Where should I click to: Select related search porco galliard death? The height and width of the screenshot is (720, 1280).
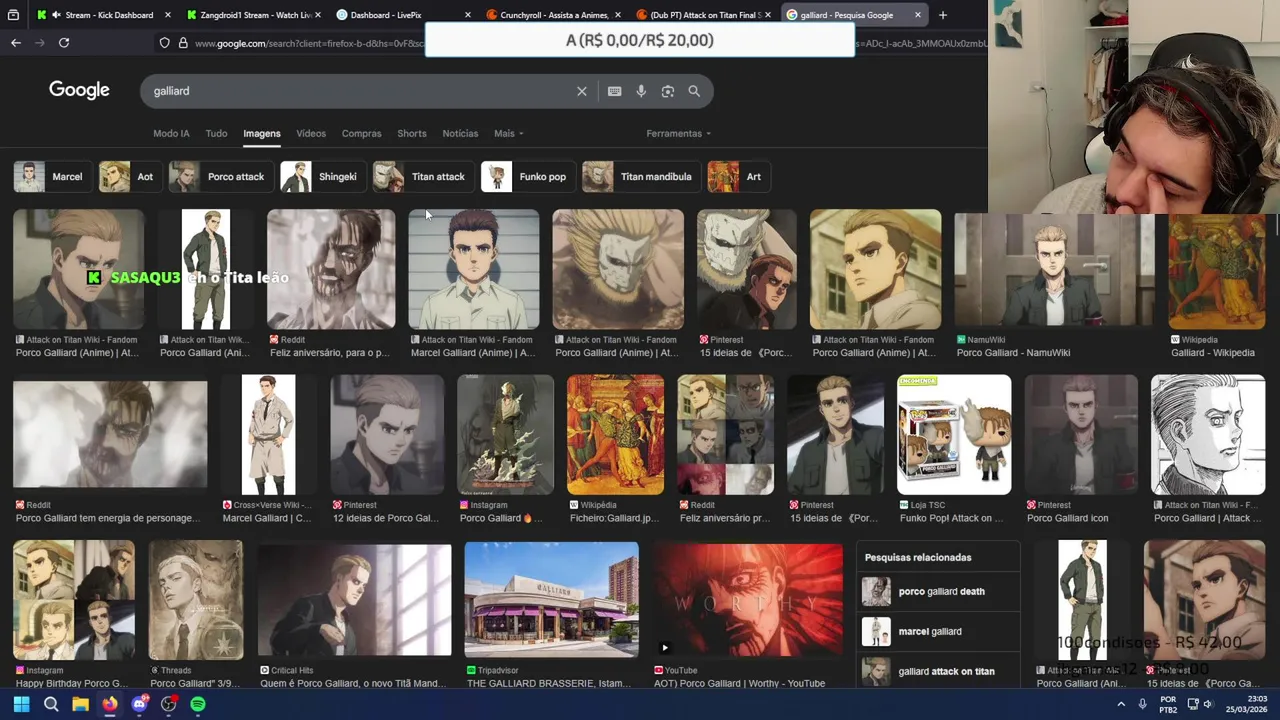click(x=940, y=592)
